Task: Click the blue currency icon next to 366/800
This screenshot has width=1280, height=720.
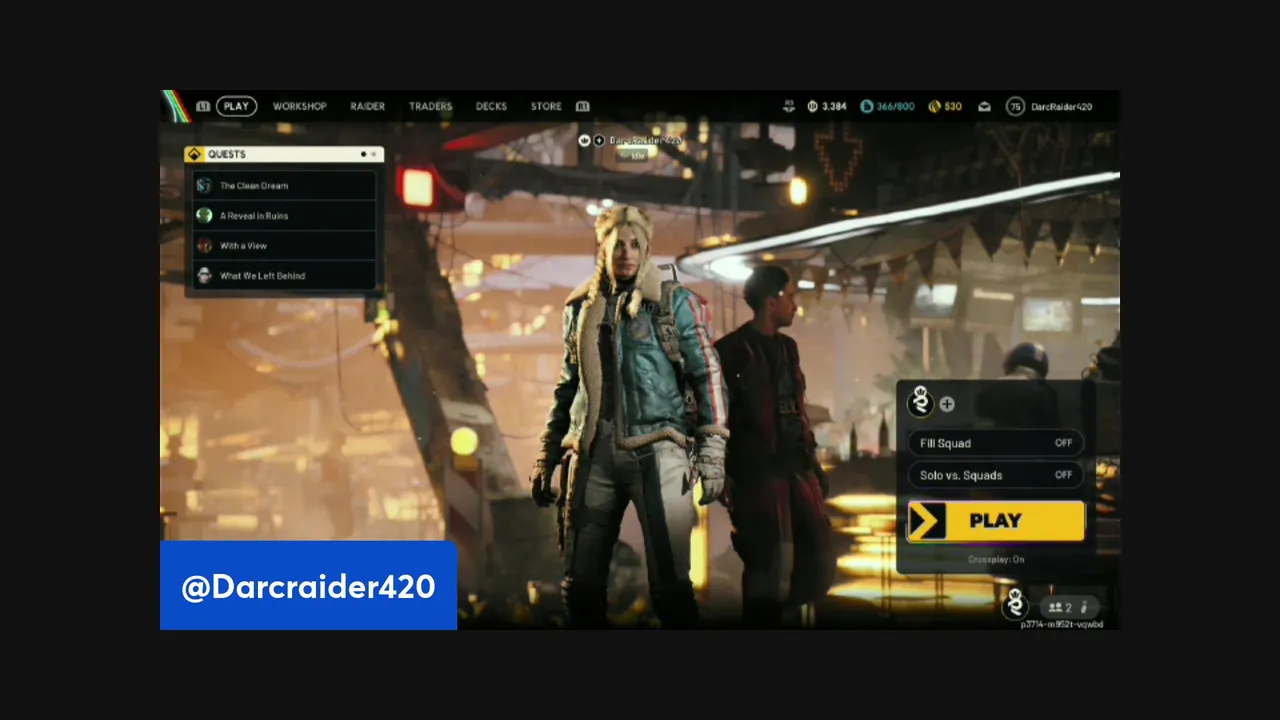Action: 866,106
